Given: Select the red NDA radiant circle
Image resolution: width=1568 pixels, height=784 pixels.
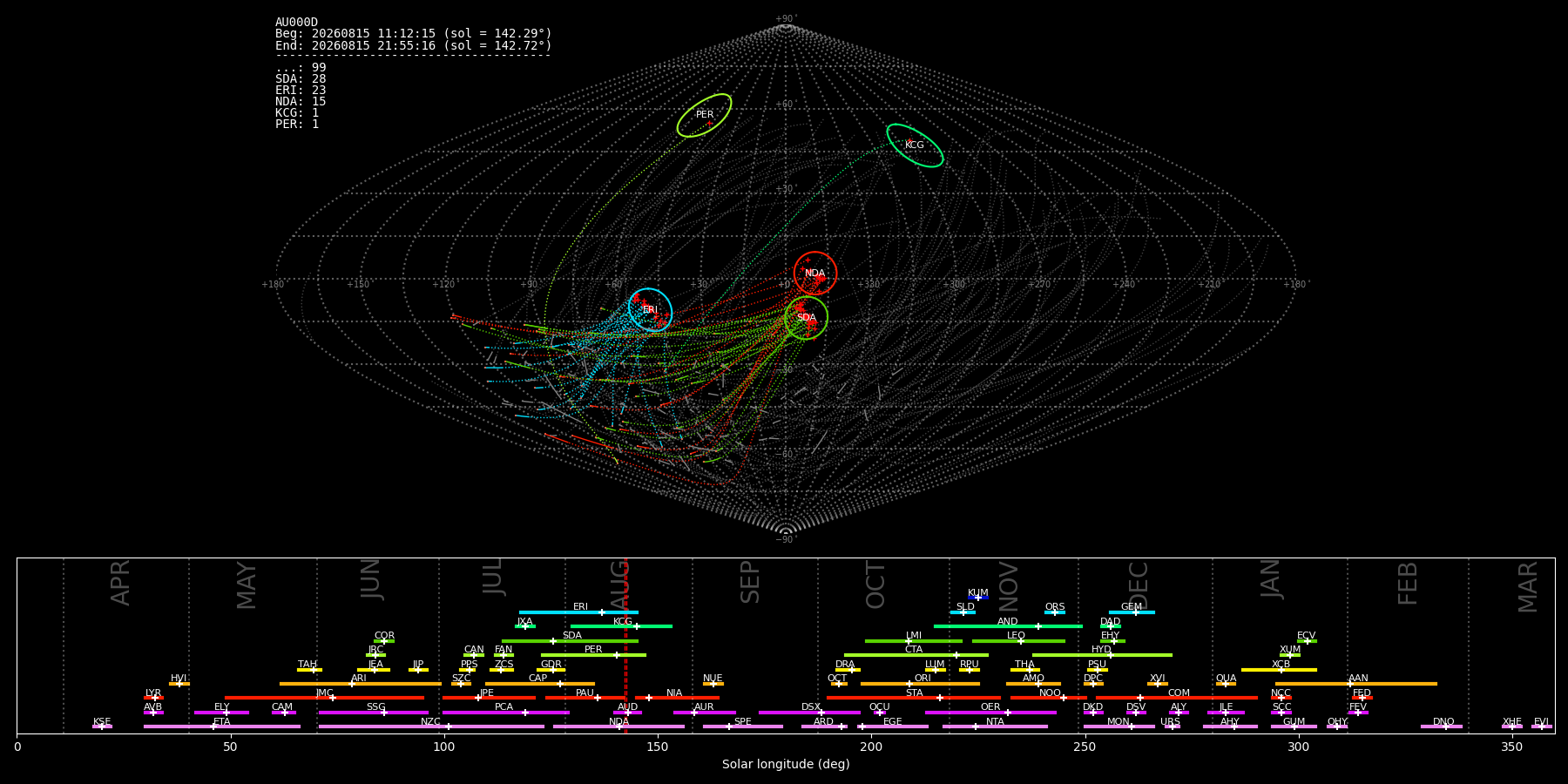Looking at the screenshot, I should click(815, 274).
